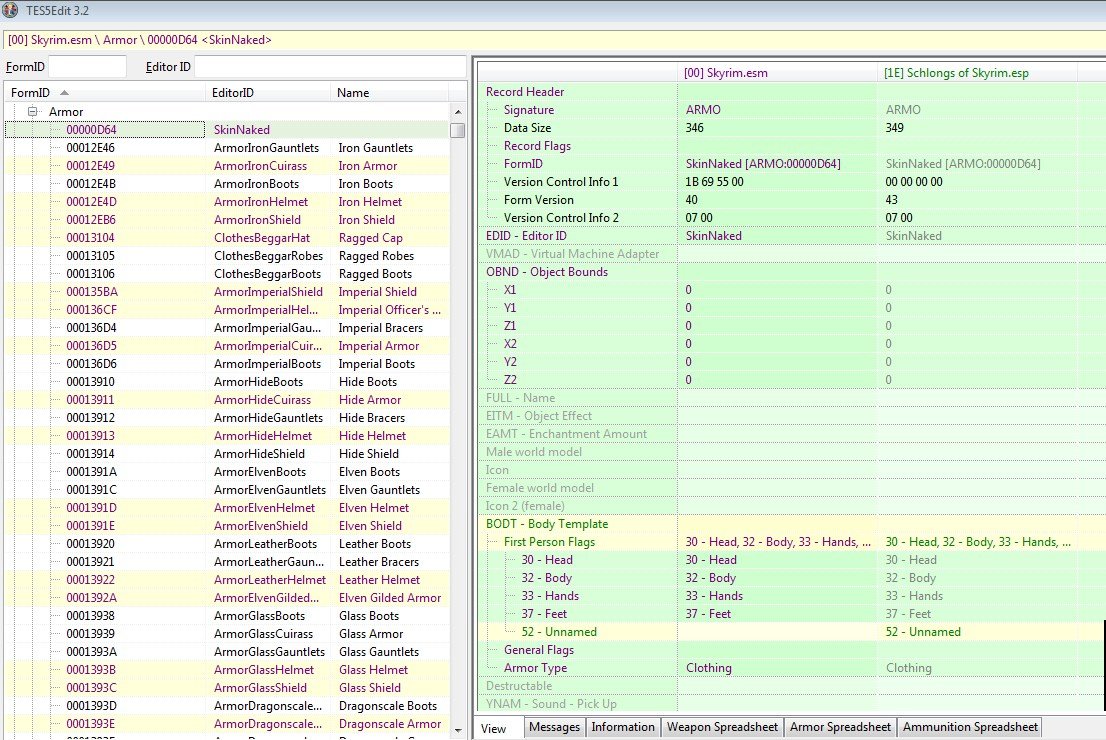Select record 0001393E Dragonscale Armor
This screenshot has height=740, width=1106.
point(227,724)
